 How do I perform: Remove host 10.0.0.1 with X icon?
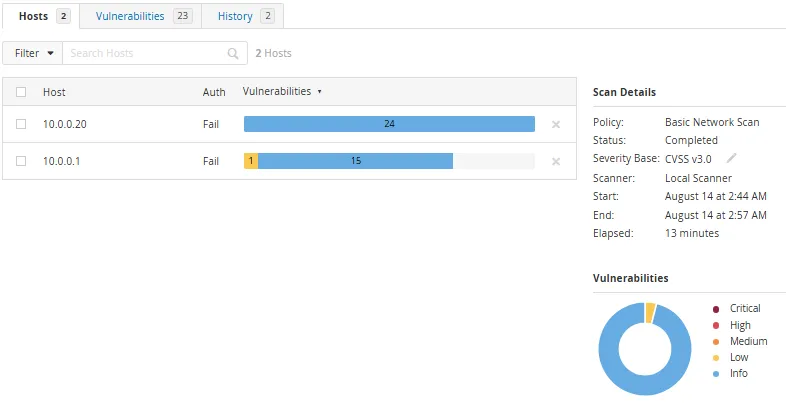(555, 161)
